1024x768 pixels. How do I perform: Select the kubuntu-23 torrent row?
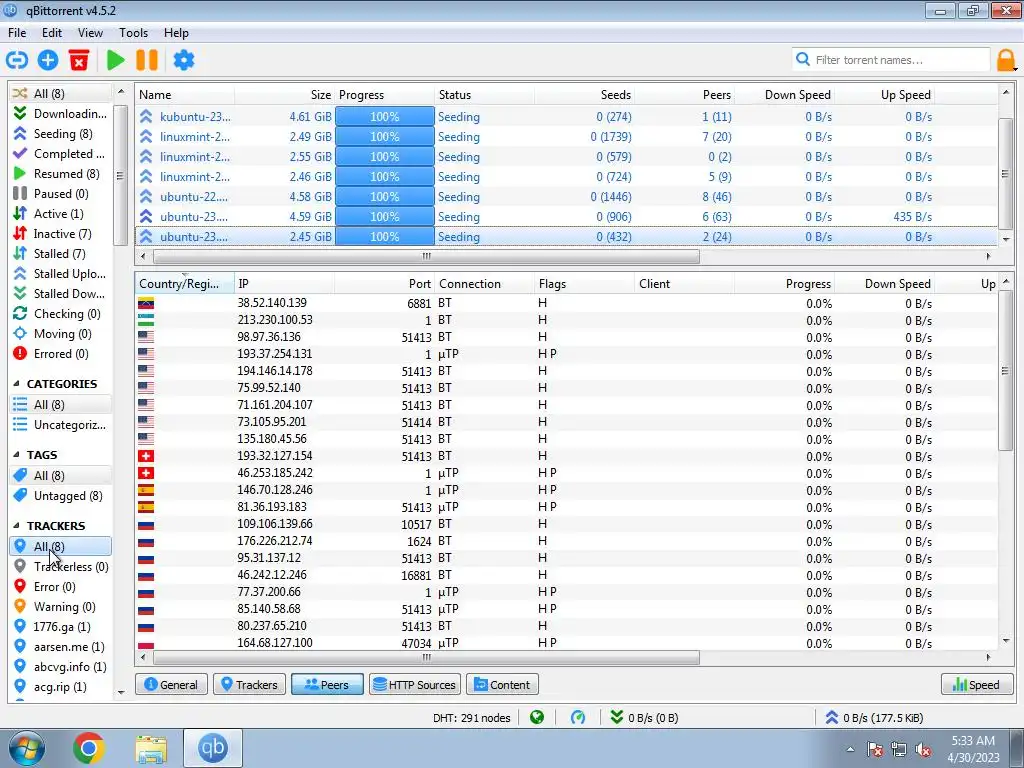click(x=567, y=117)
